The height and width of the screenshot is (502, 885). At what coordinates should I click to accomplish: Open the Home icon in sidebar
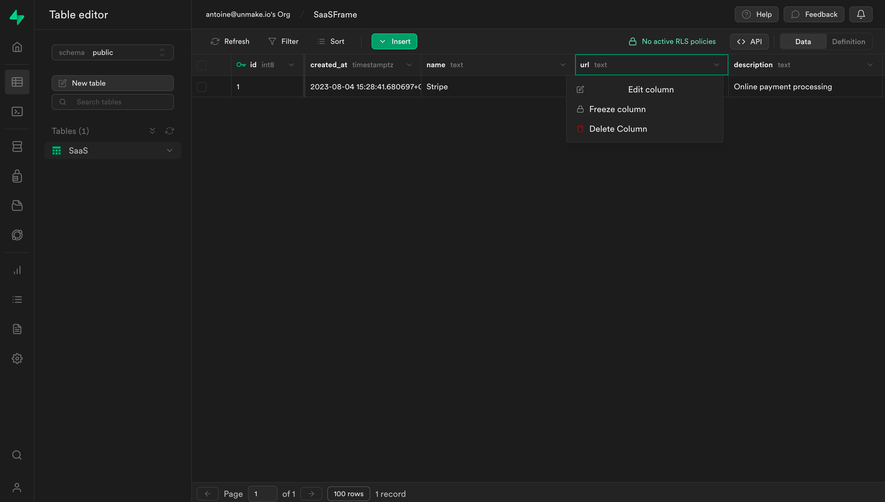pos(17,47)
